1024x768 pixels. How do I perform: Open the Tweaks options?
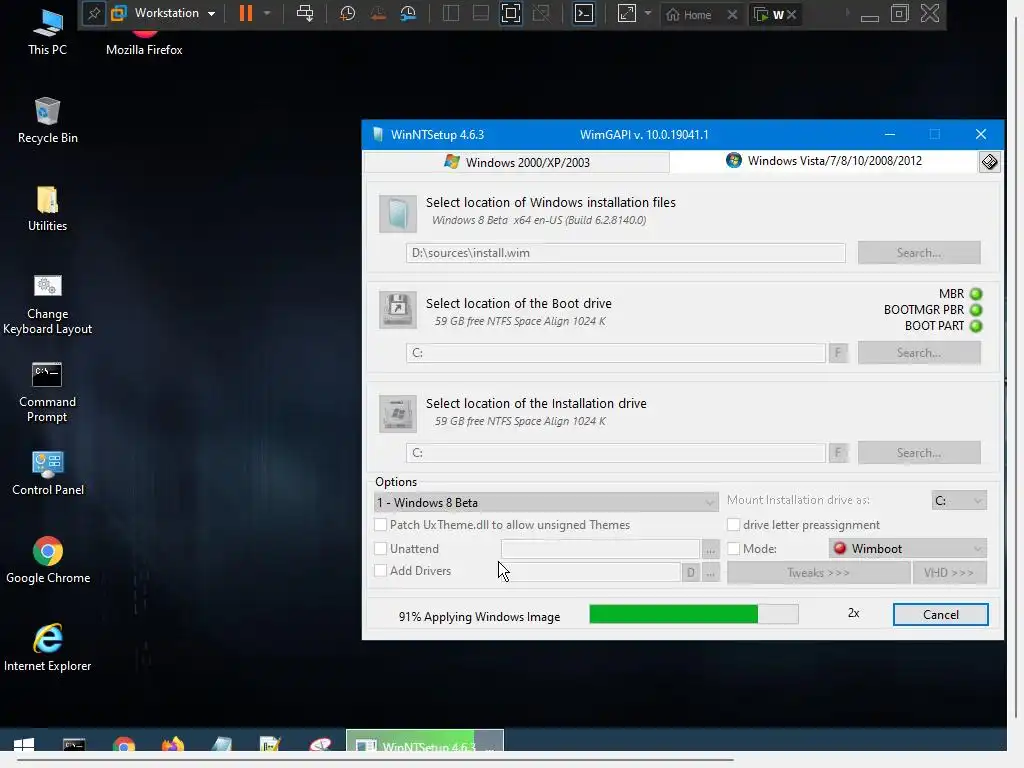click(x=818, y=573)
